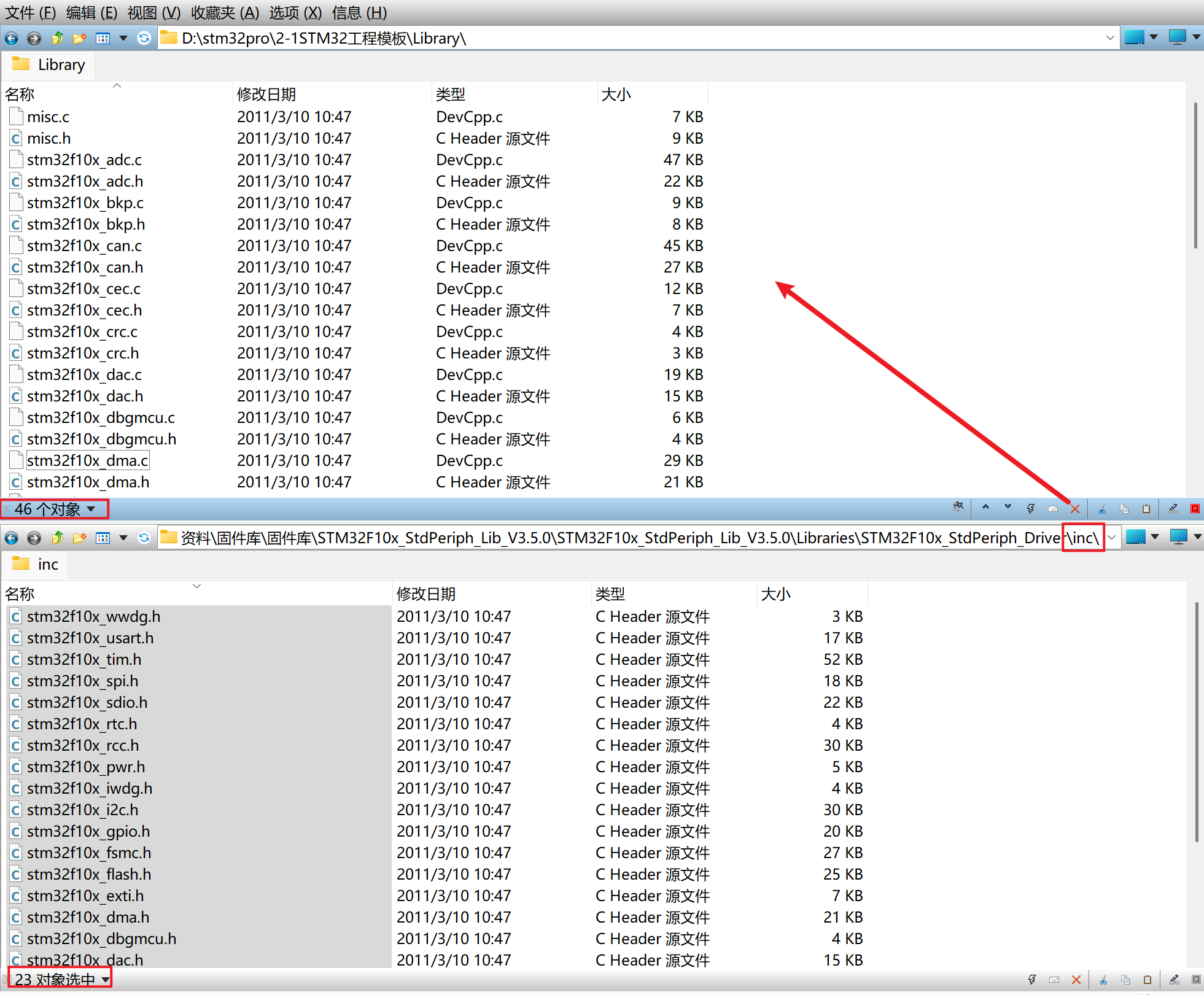
Task: Click lightning bolt icon in inc pane status bar
Action: tap(1032, 980)
